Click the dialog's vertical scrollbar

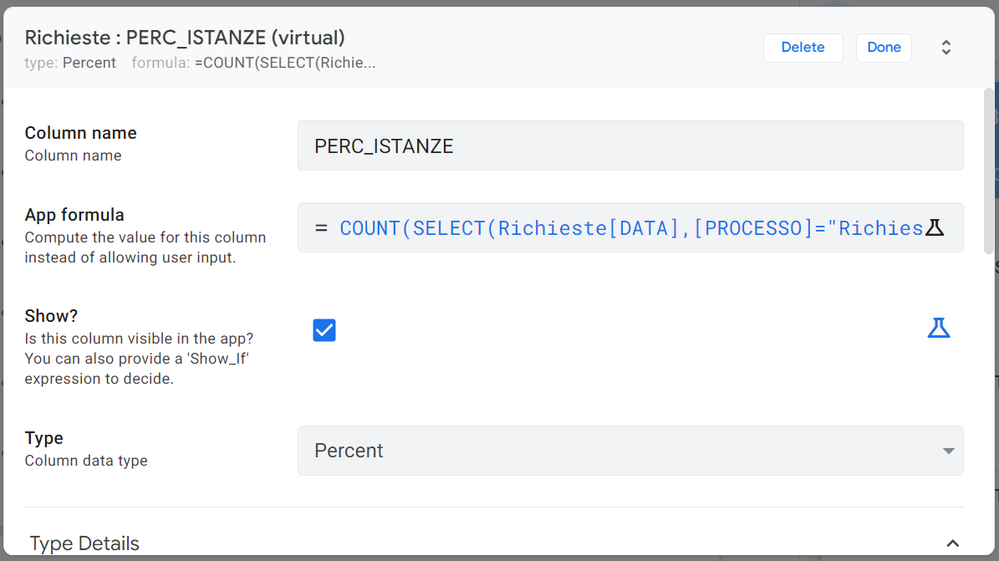(x=989, y=171)
